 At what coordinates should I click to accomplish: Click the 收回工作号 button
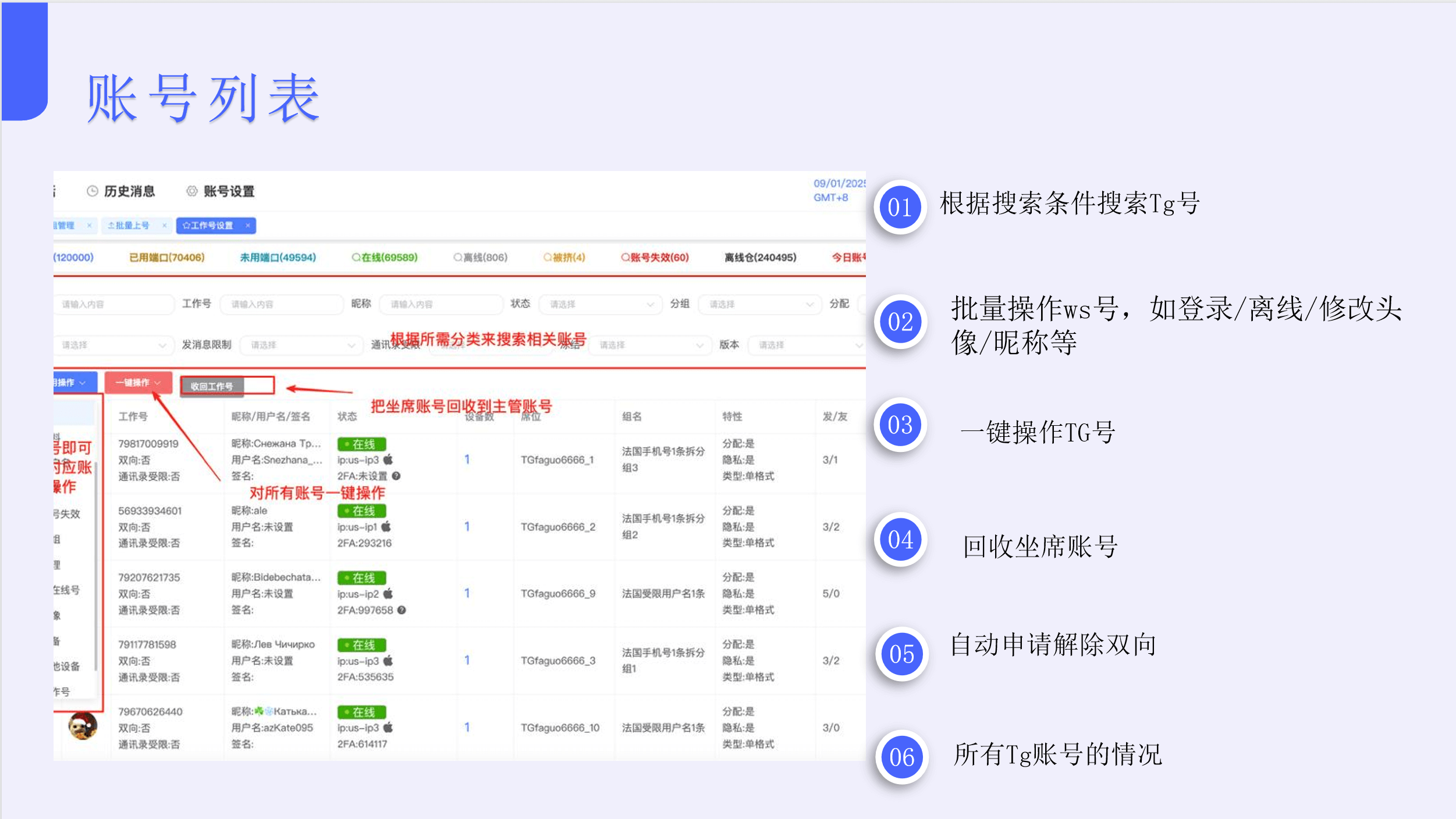point(212,386)
